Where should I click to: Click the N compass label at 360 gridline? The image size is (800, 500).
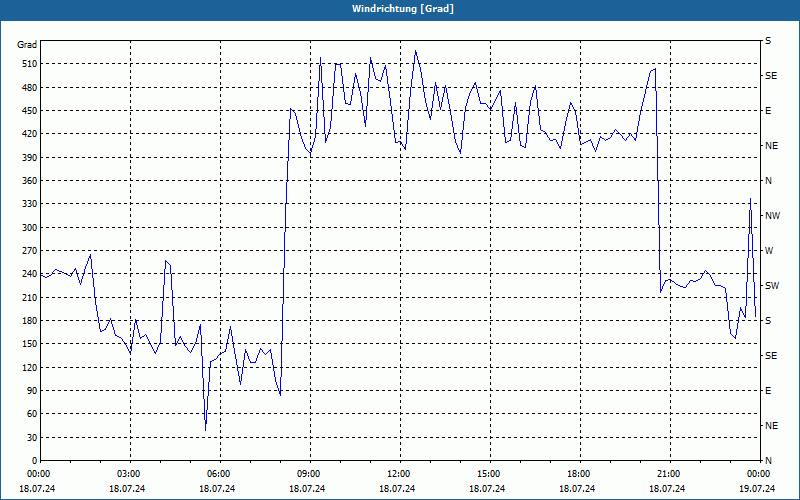pos(768,181)
